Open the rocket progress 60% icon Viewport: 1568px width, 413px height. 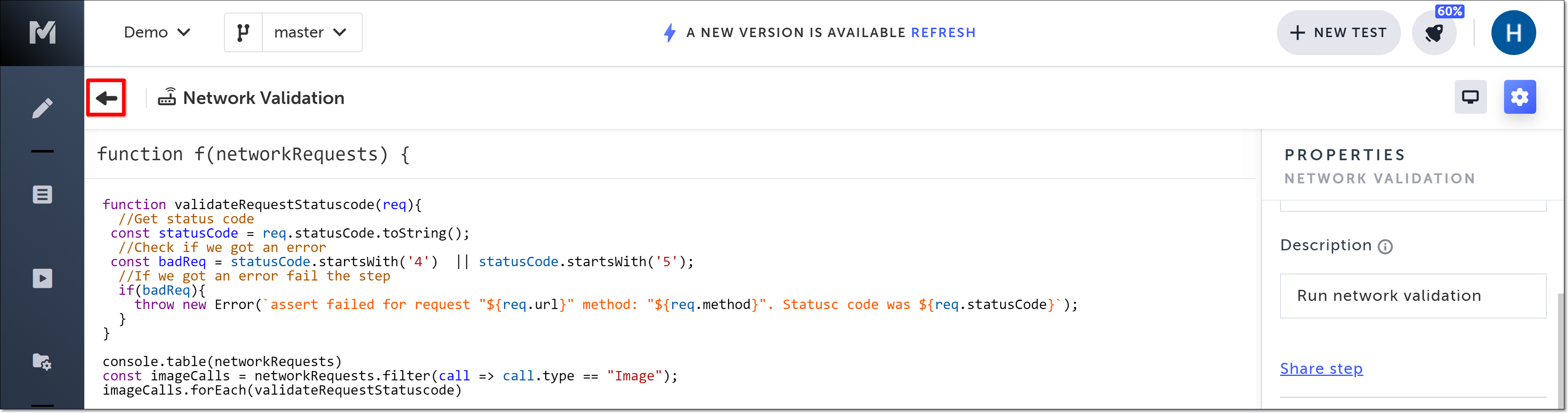click(1434, 33)
